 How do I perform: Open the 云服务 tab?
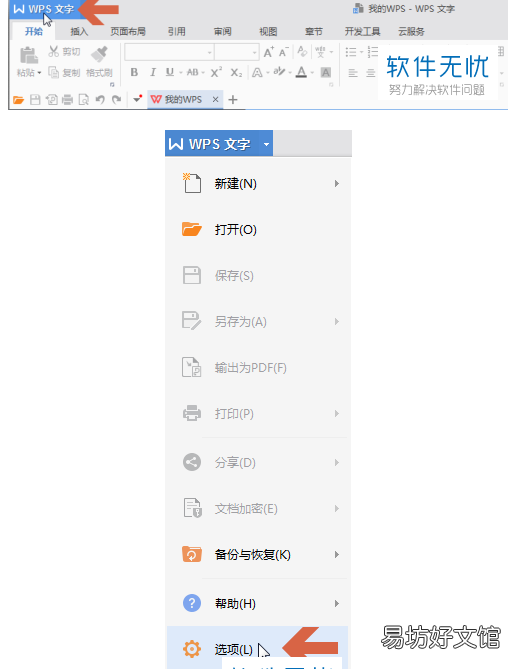411,31
